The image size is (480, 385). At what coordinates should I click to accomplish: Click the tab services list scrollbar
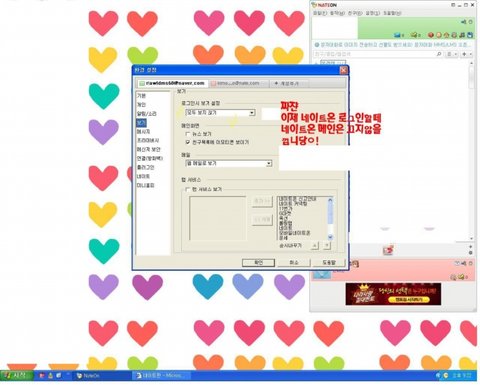tap(330, 218)
